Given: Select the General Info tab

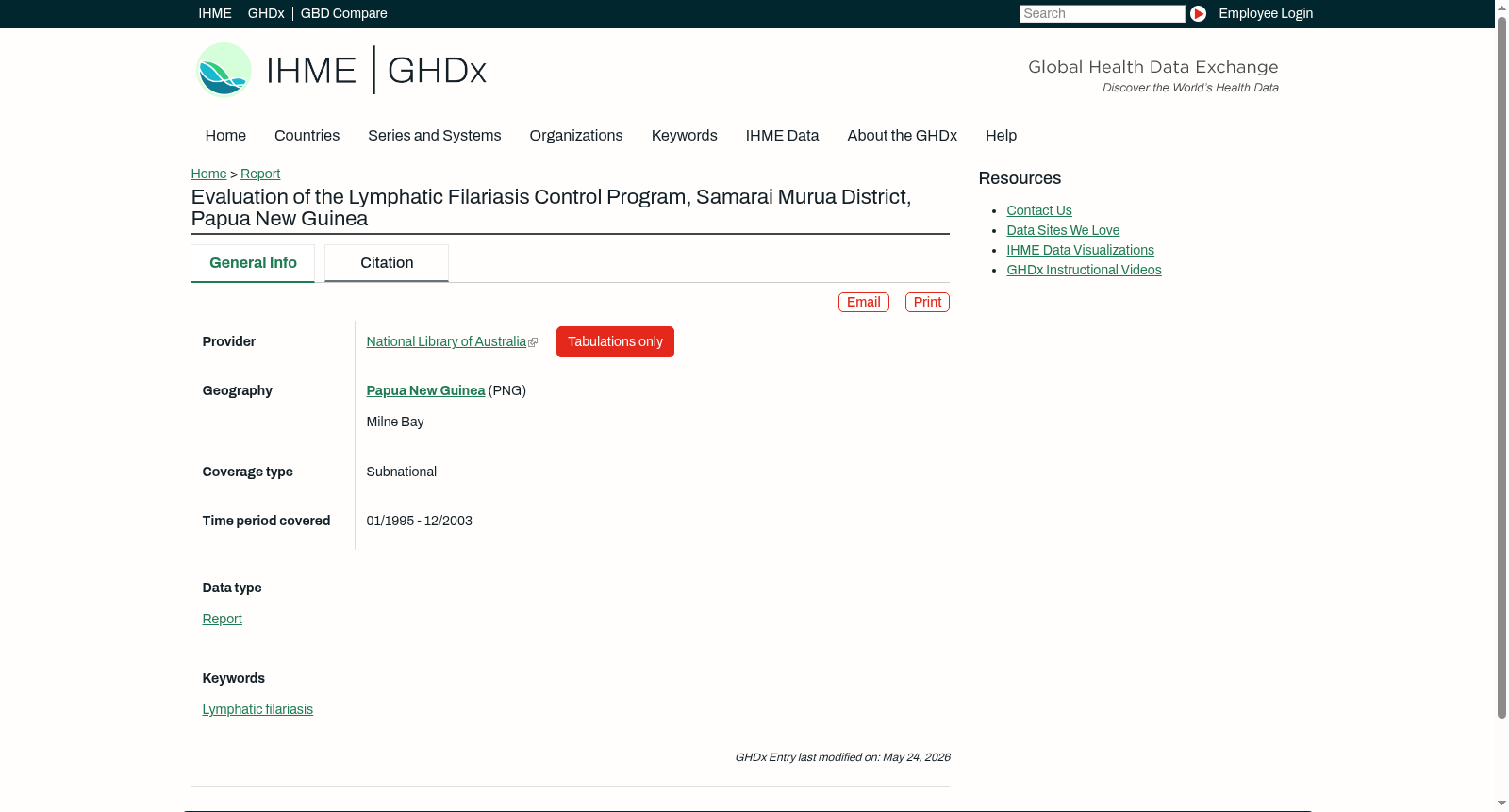Looking at the screenshot, I should (253, 263).
